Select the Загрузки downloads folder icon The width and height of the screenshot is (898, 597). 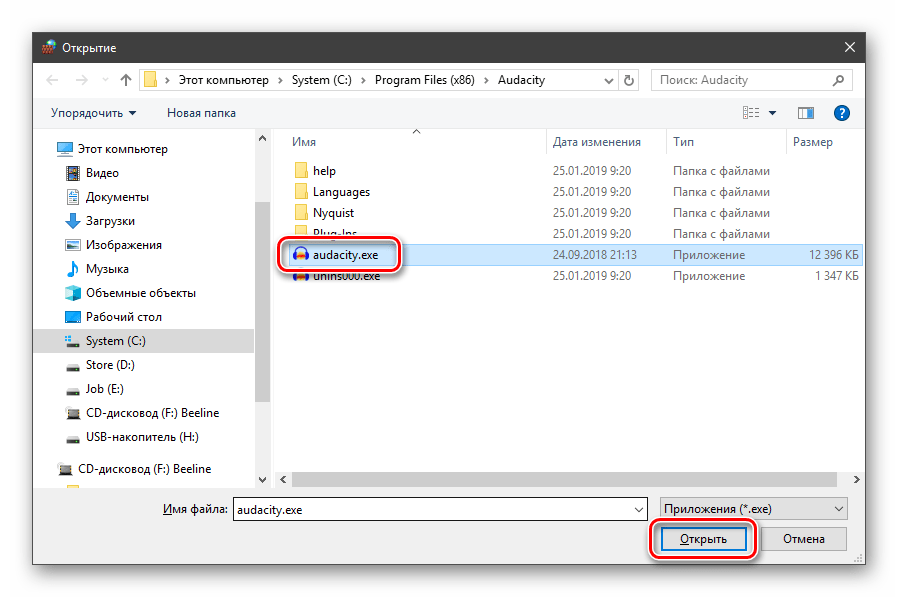tap(72, 221)
